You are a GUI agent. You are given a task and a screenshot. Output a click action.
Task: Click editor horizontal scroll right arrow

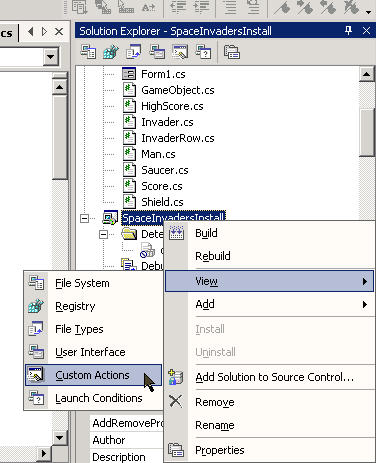pyautogui.click(x=44, y=453)
